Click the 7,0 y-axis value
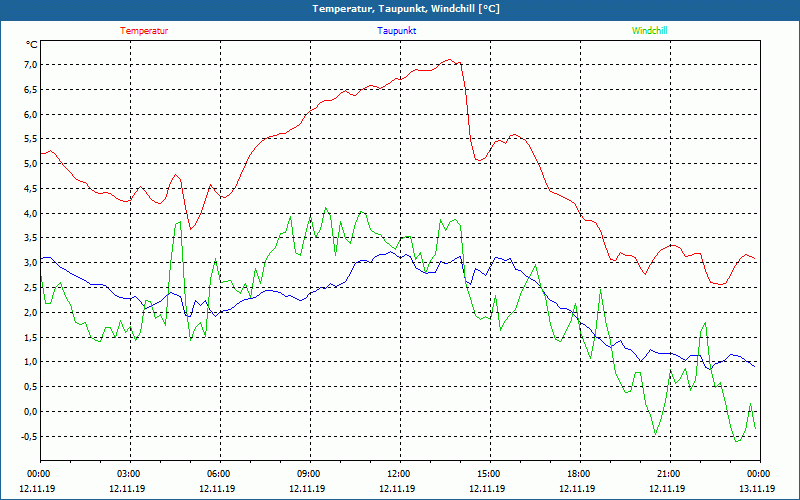The height and width of the screenshot is (500, 800). pyautogui.click(x=30, y=65)
